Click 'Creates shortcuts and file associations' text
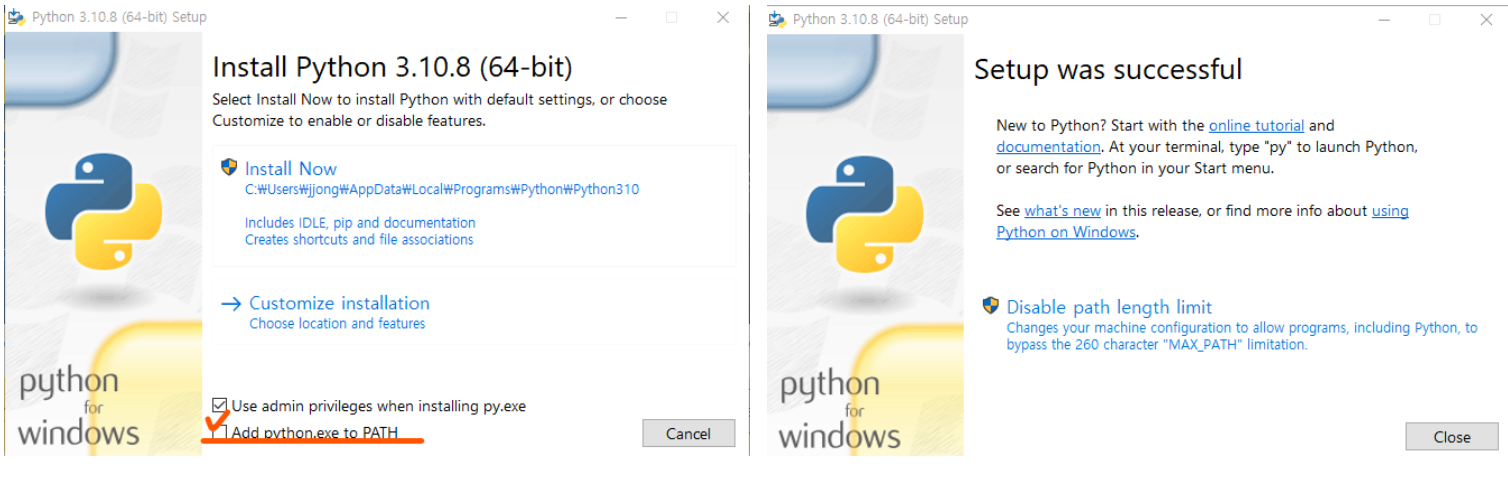Screen dimensions: 1508x495 [x=359, y=240]
